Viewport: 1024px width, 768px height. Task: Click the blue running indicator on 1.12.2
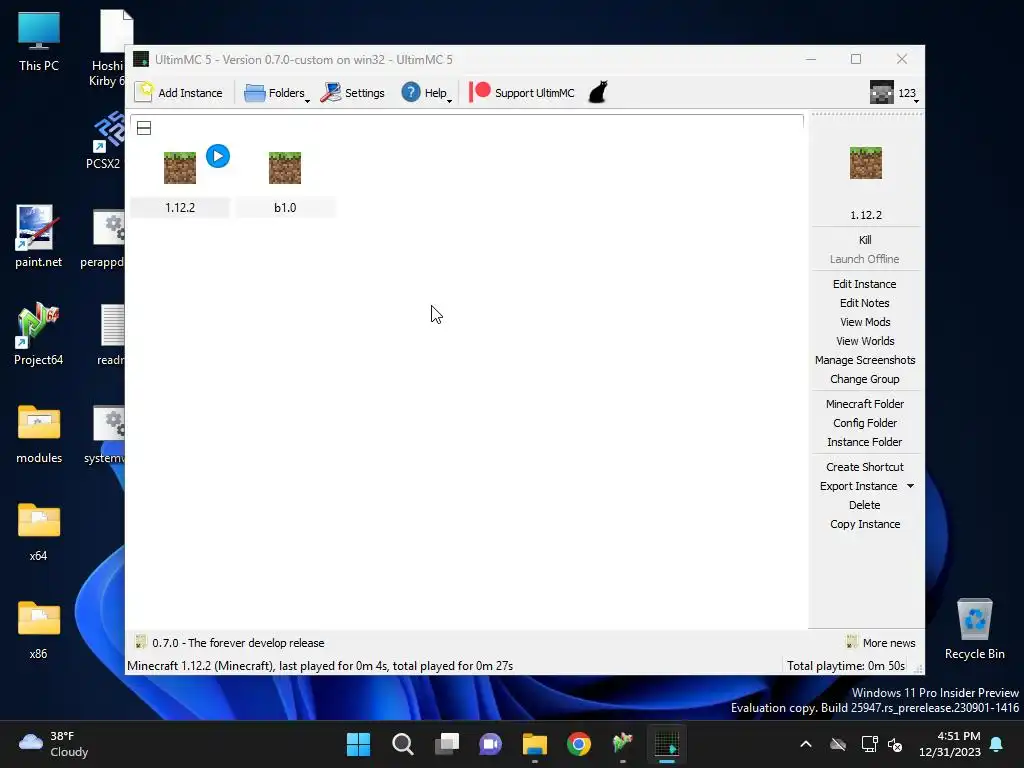pos(218,156)
